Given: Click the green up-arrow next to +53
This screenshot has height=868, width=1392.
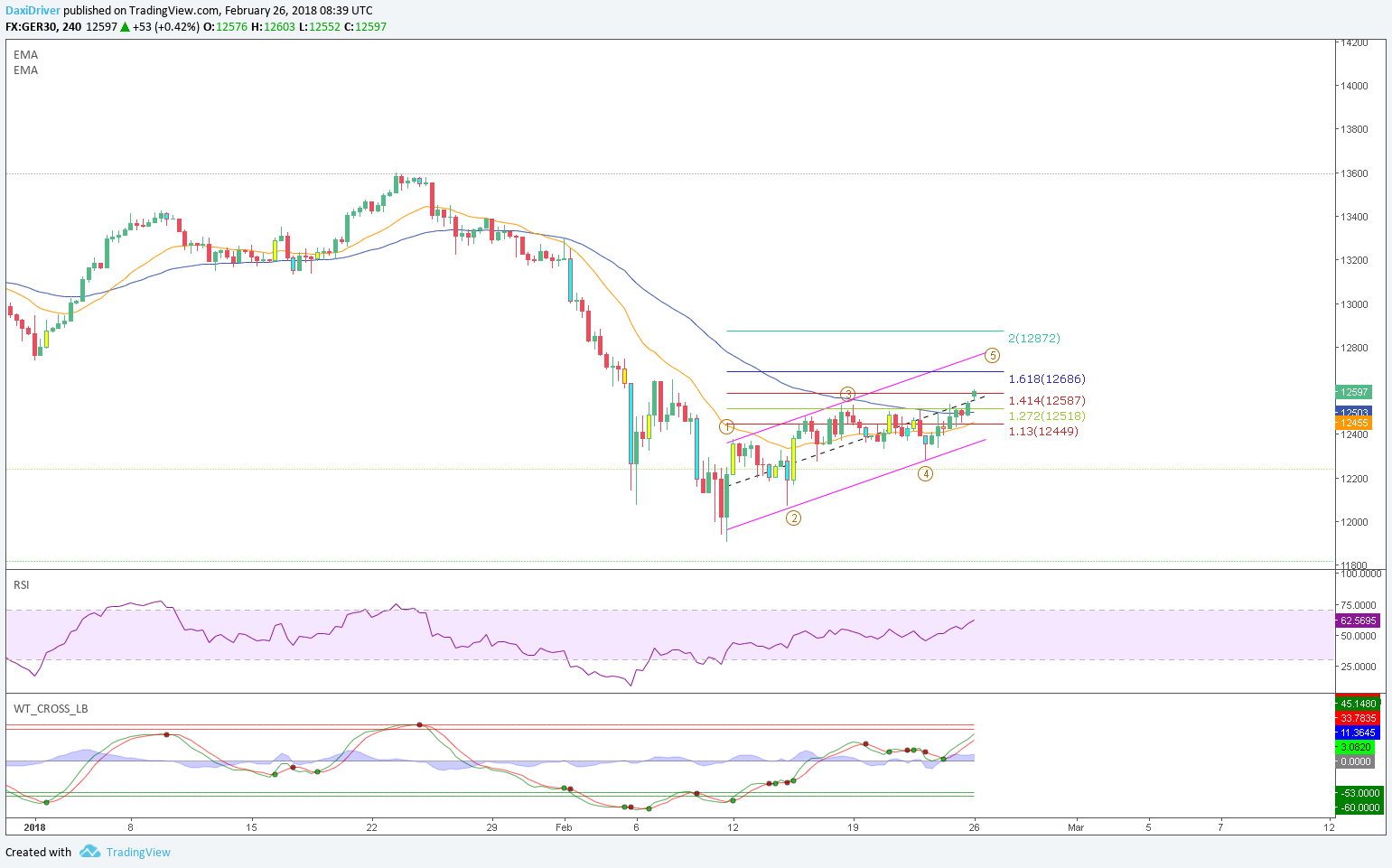Looking at the screenshot, I should pos(125,26).
